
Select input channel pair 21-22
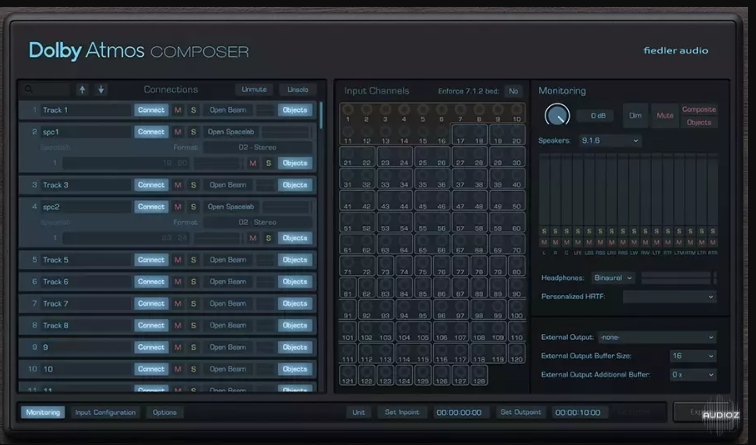coord(357,157)
